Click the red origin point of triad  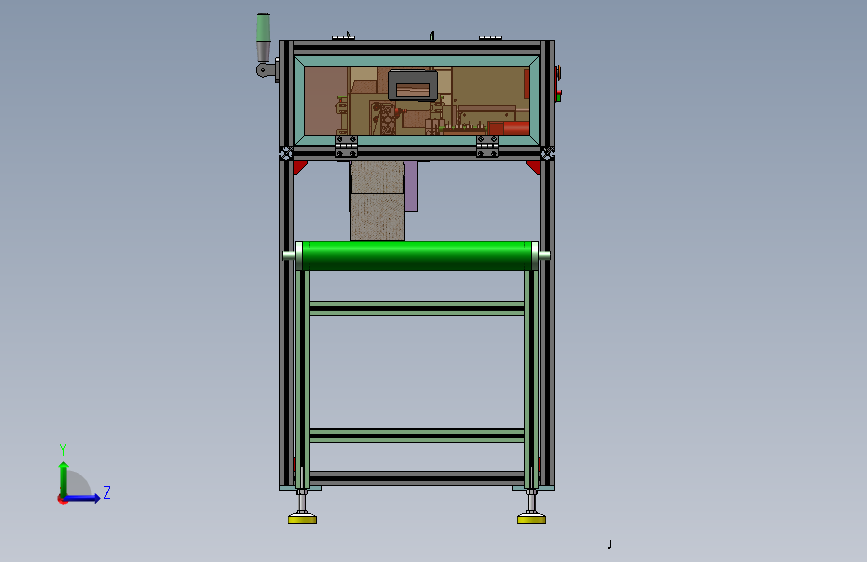pos(62,499)
